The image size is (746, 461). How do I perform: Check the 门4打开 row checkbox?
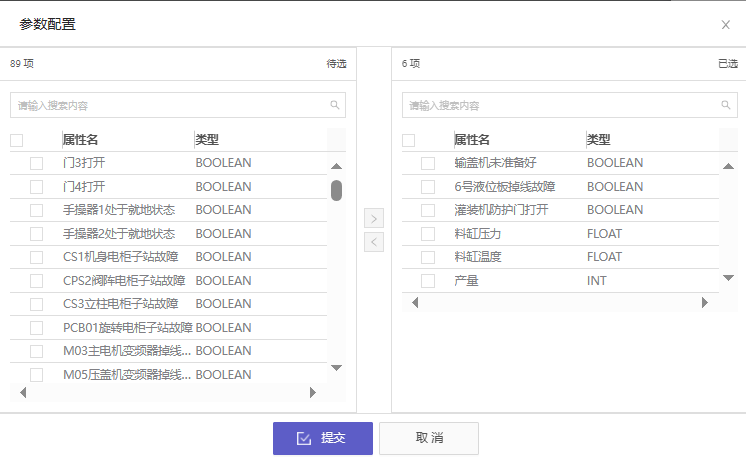click(37, 186)
